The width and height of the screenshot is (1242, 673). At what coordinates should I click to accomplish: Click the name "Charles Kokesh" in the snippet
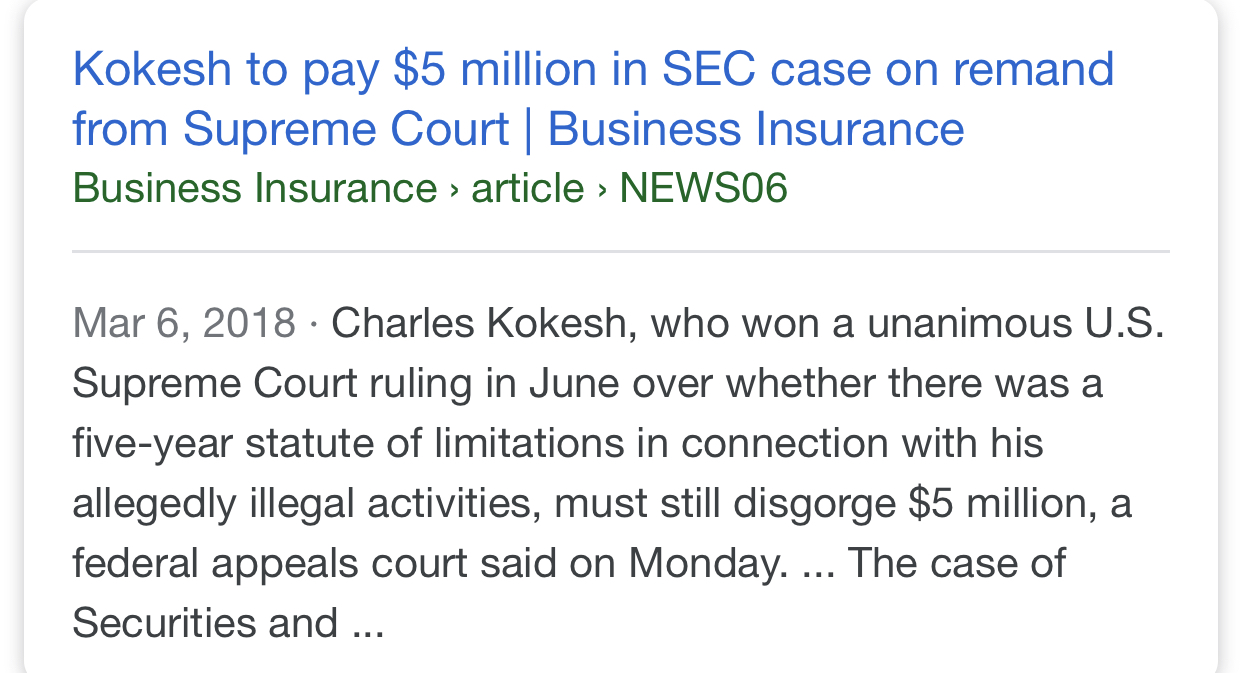(478, 324)
